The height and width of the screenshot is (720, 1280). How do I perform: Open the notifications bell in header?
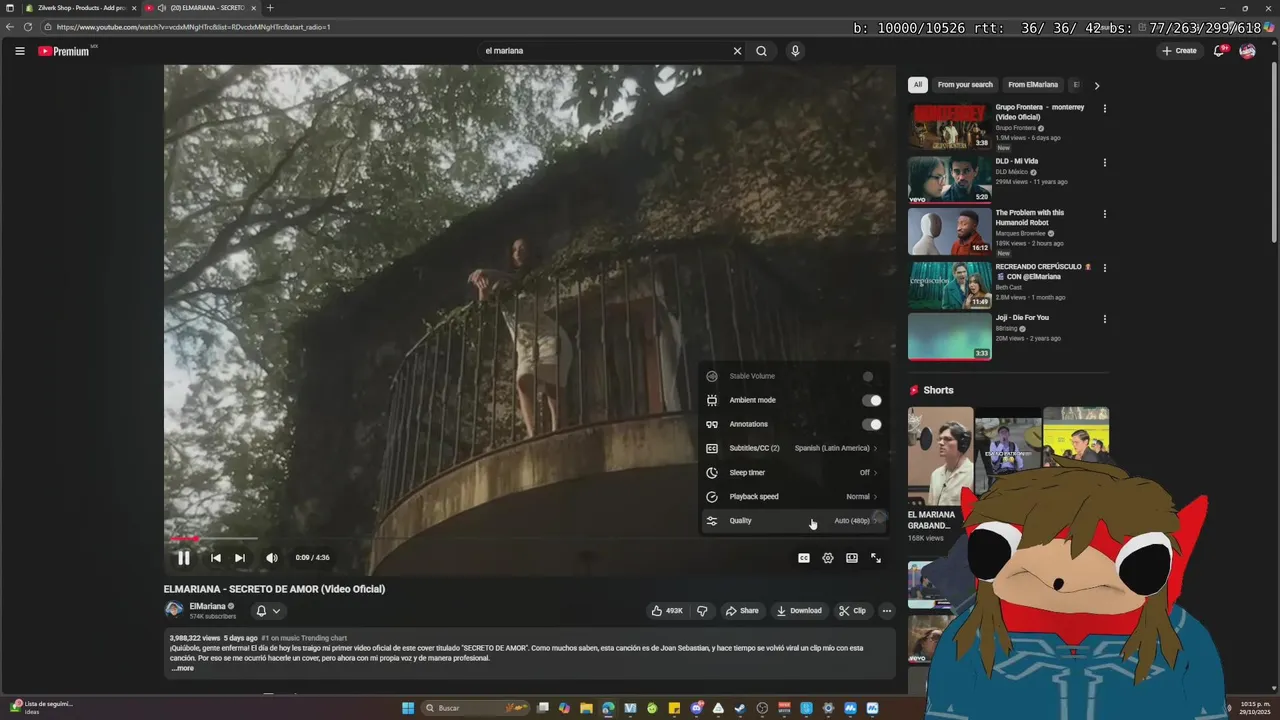1219,51
